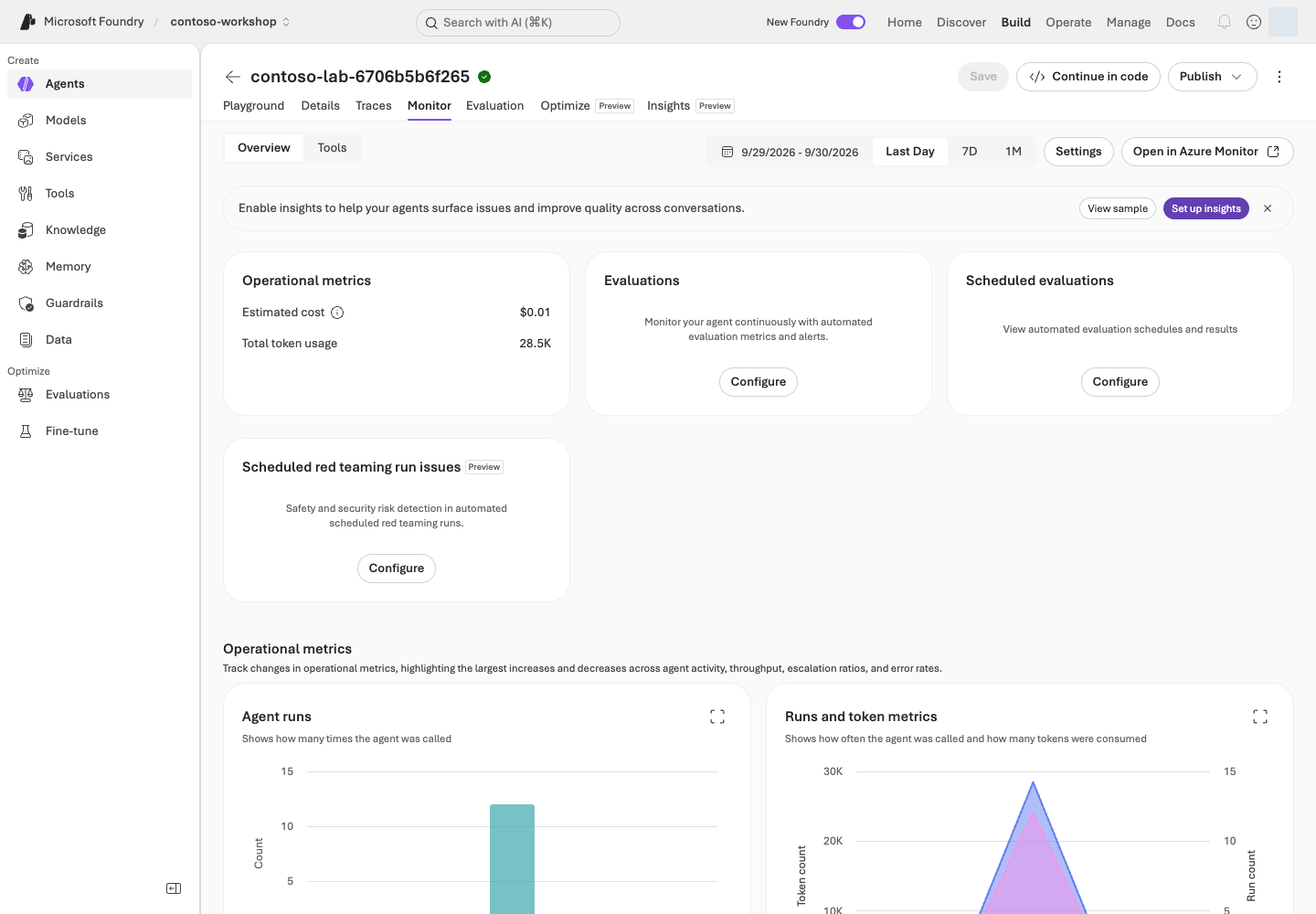Click the Search with AI field
The height and width of the screenshot is (914, 1316).
[518, 23]
